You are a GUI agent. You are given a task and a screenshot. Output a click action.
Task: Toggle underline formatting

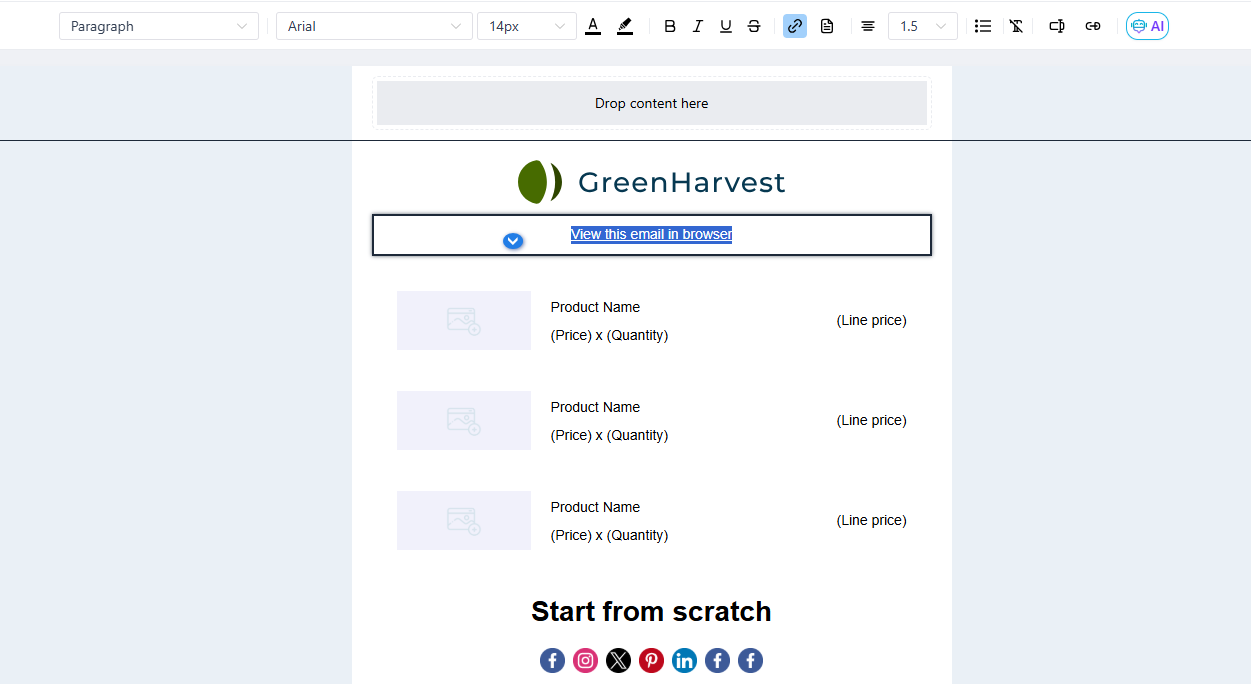click(x=726, y=26)
